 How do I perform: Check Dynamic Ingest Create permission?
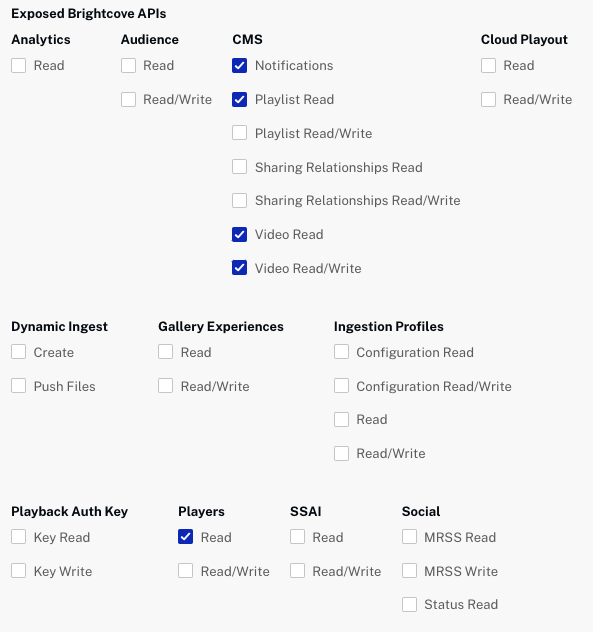click(19, 352)
